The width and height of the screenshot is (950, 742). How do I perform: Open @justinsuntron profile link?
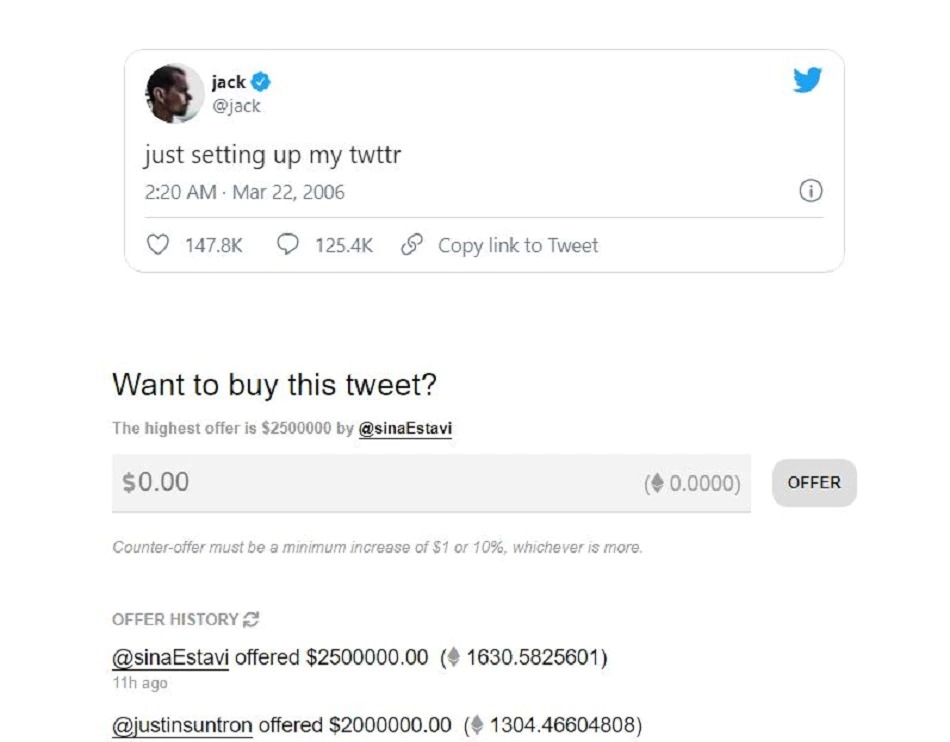click(x=182, y=725)
